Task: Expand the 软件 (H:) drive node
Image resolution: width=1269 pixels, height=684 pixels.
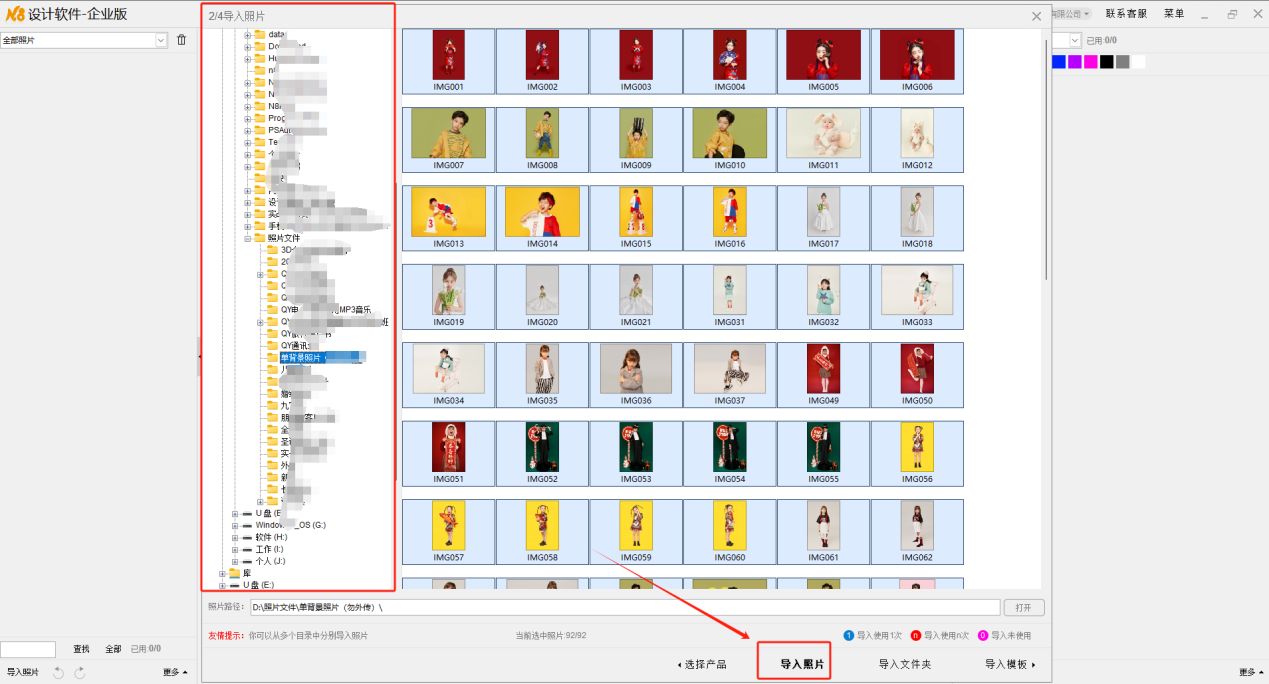Action: (235, 537)
